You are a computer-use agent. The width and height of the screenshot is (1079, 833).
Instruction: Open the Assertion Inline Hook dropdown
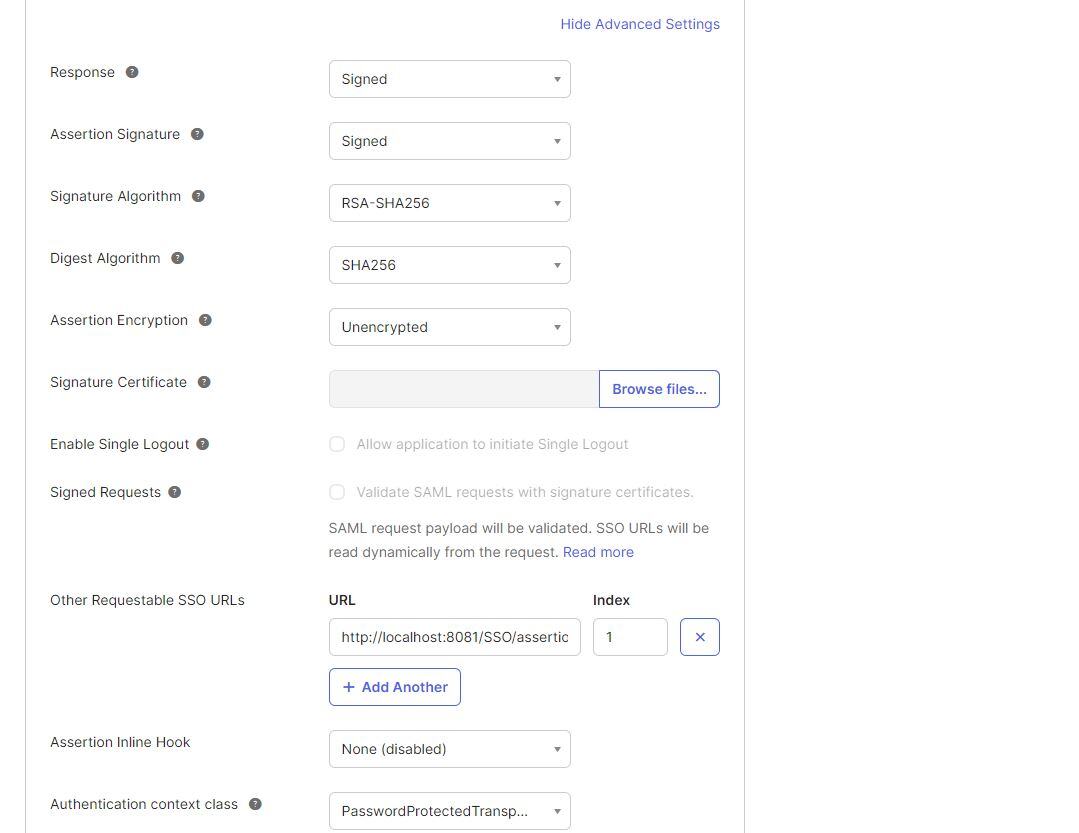[449, 748]
